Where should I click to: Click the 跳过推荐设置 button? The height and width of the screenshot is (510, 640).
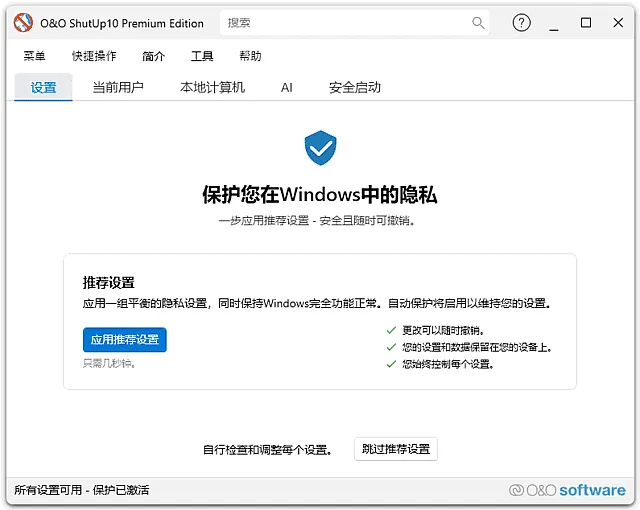tap(396, 449)
